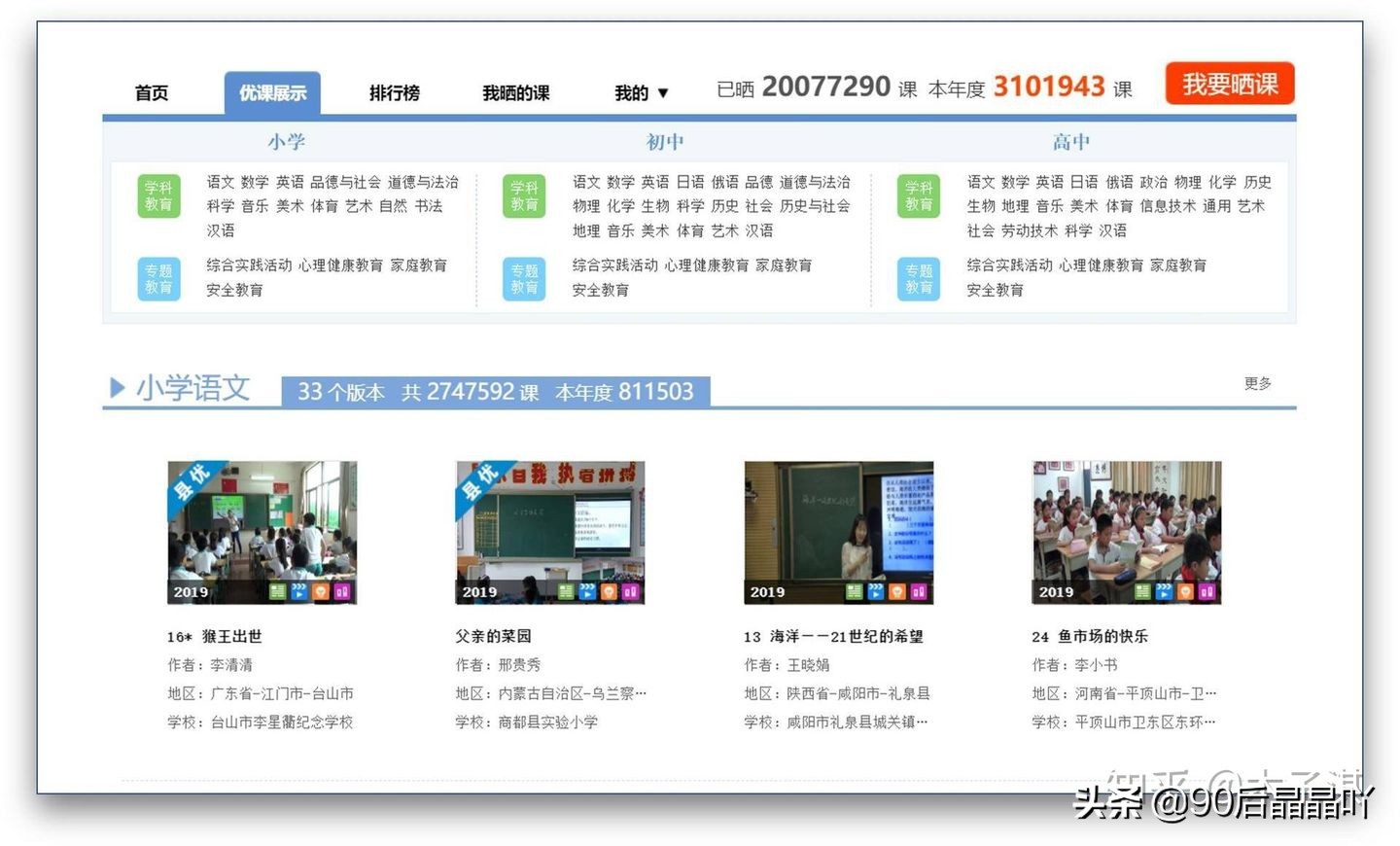The width and height of the screenshot is (1400, 846).
Task: Select the 学科教育 icon under 高中
Action: 918,195
